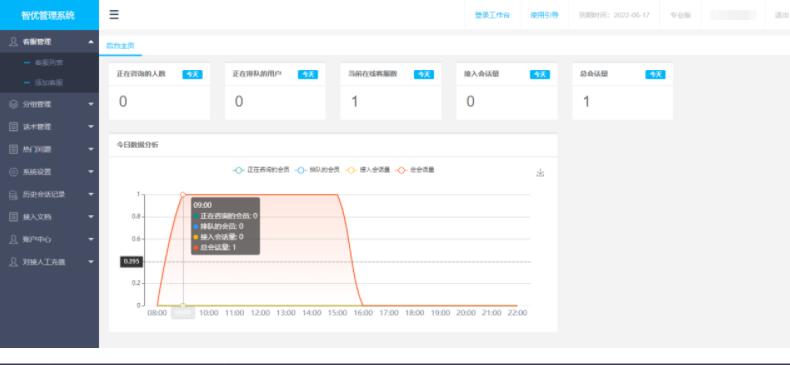Click the 正在咨询的人数 card title

(x=141, y=74)
